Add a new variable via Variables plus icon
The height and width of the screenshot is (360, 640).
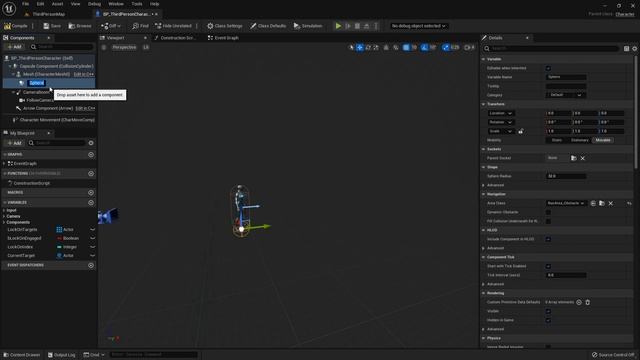pos(91,202)
